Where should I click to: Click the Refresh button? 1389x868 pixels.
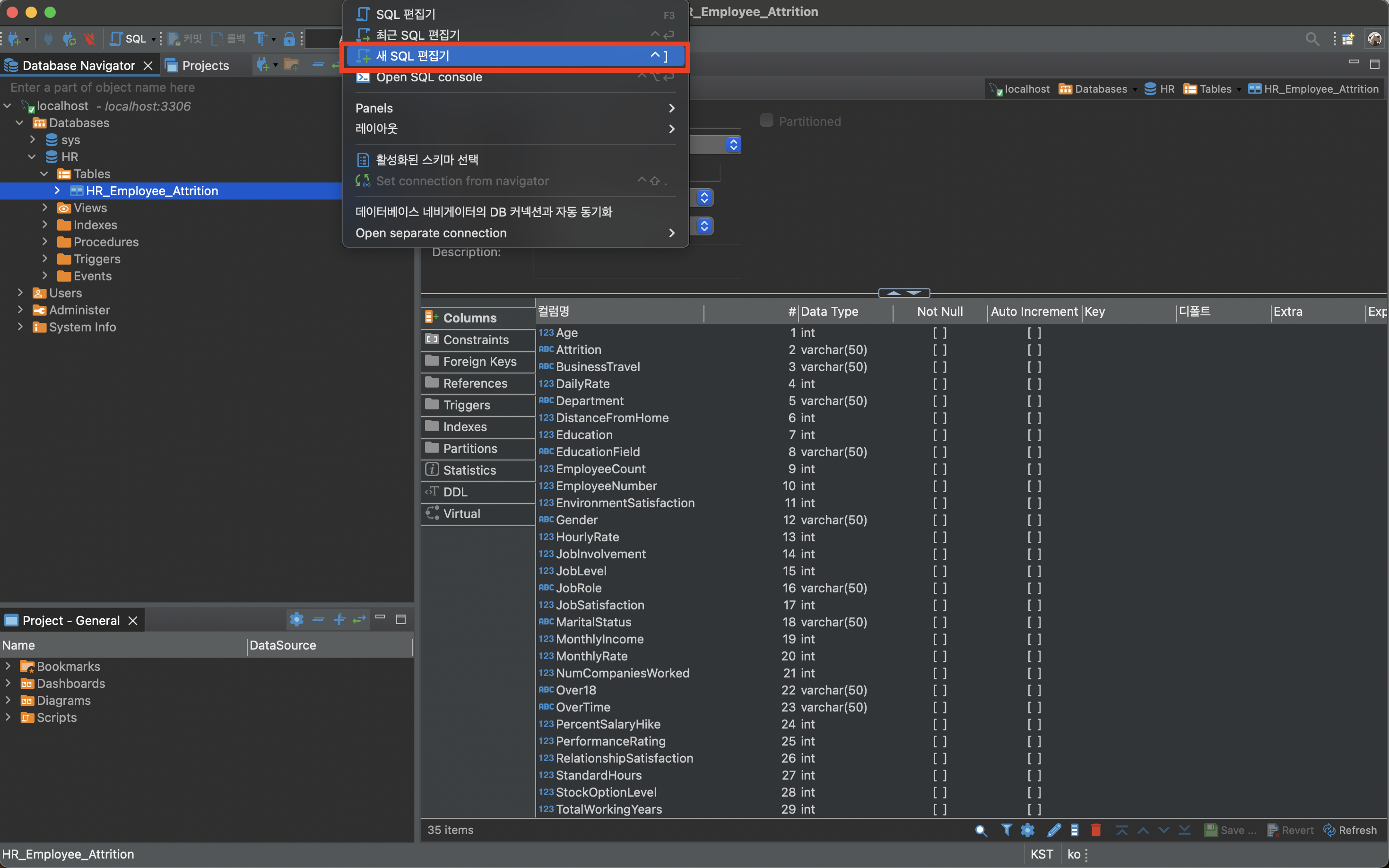click(1351, 830)
